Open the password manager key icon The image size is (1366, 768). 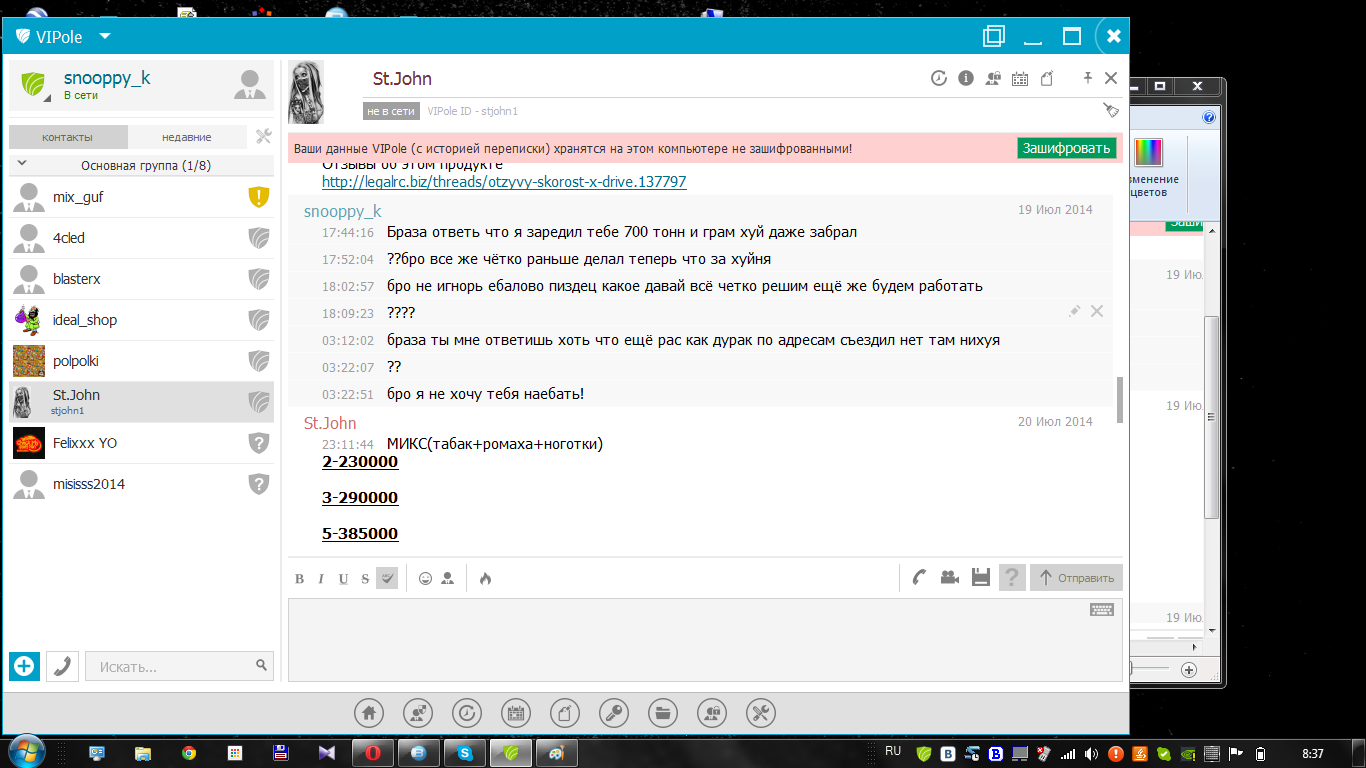tap(614, 713)
